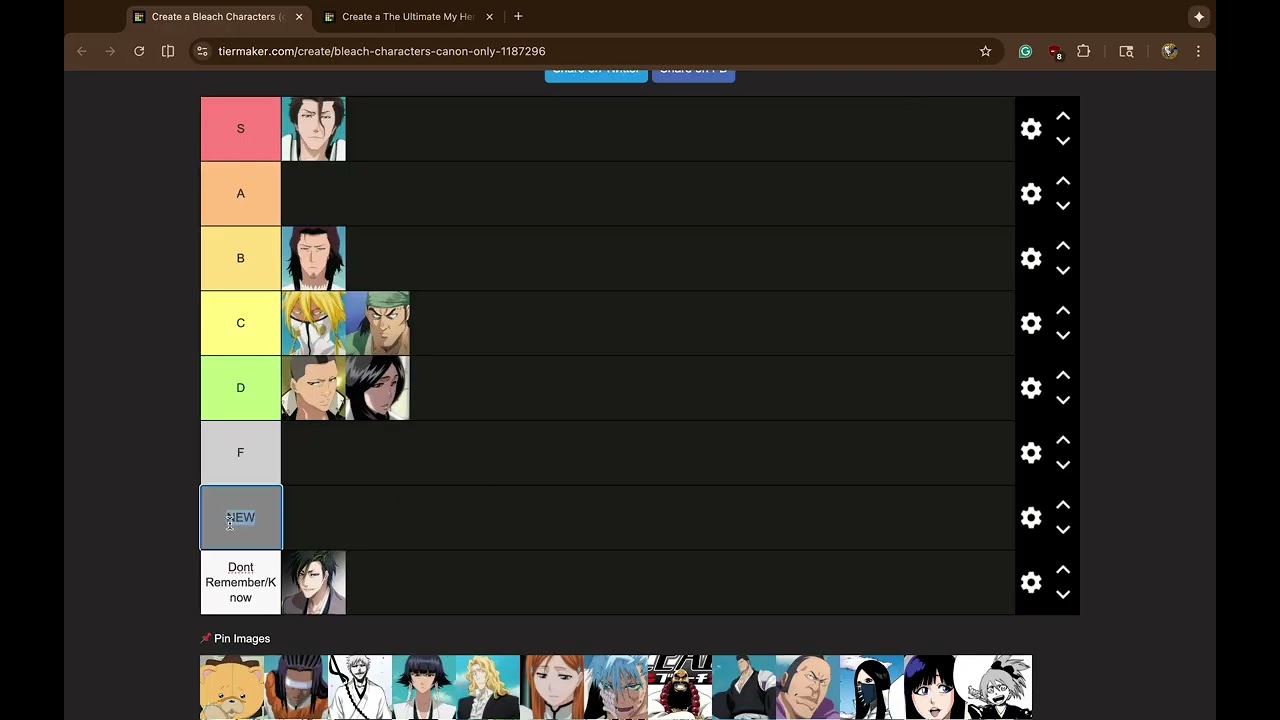Open settings gear for F tier row
The image size is (1280, 720).
click(x=1031, y=453)
